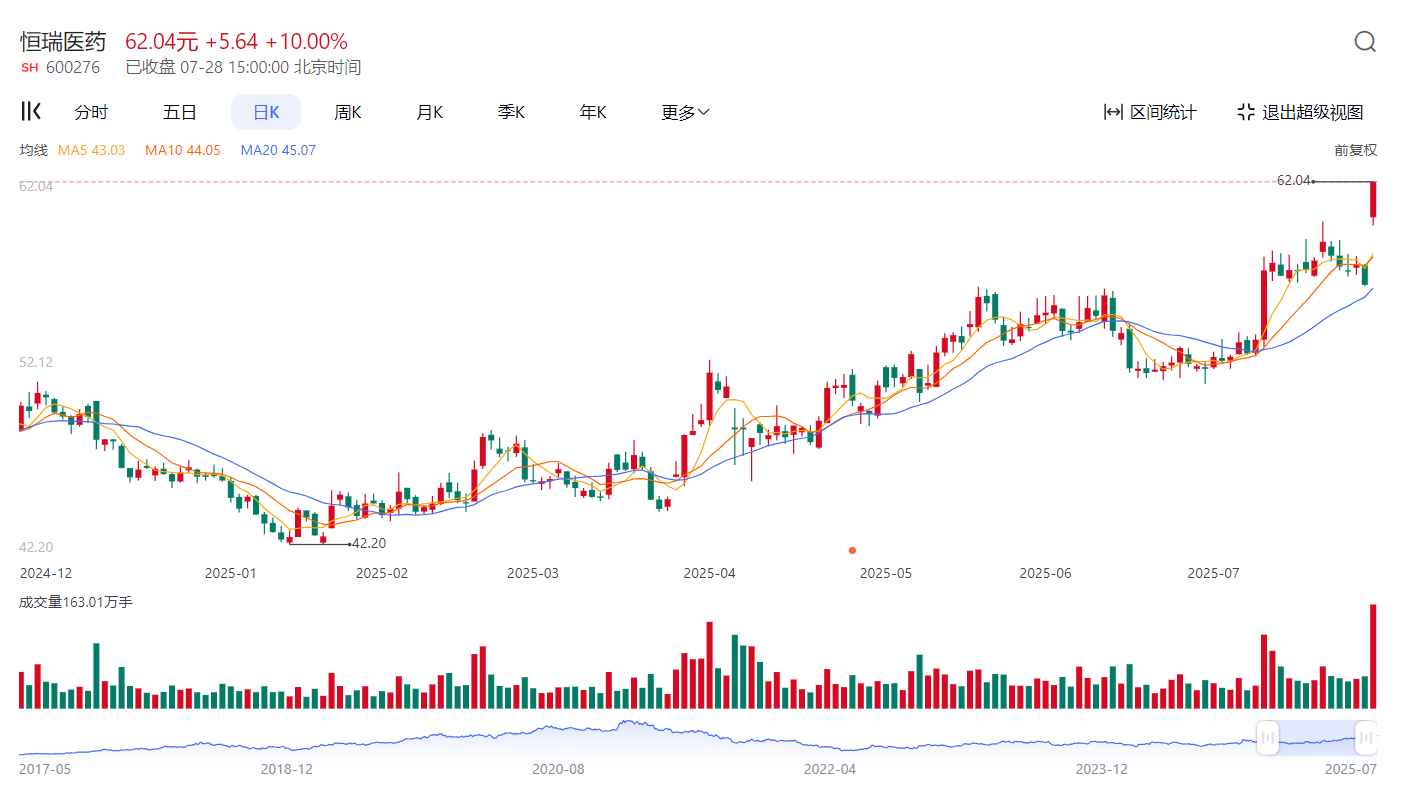
Task: Click the 2025-01 date axis label
Action: coord(231,573)
